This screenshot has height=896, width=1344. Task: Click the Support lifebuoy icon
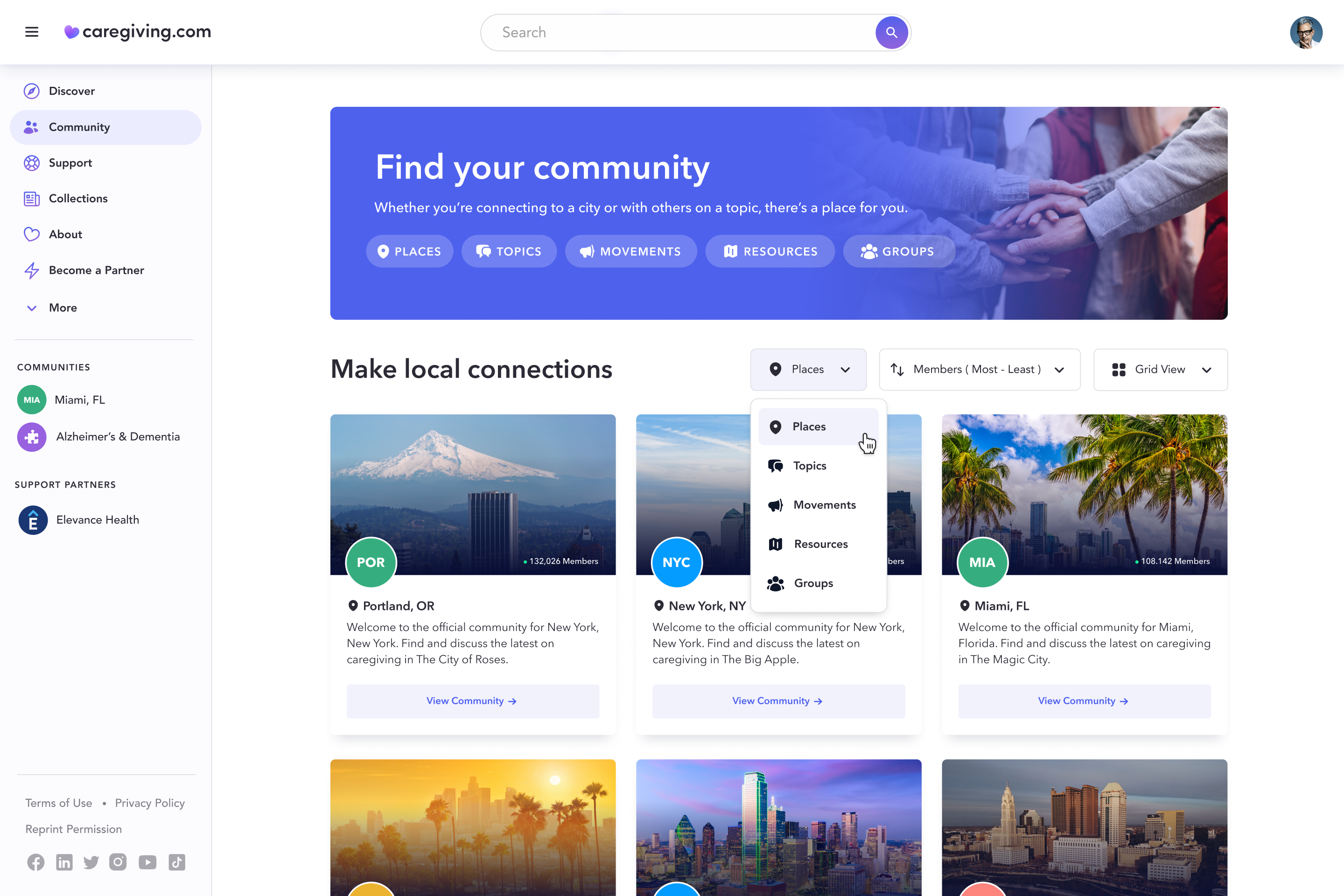(31, 163)
